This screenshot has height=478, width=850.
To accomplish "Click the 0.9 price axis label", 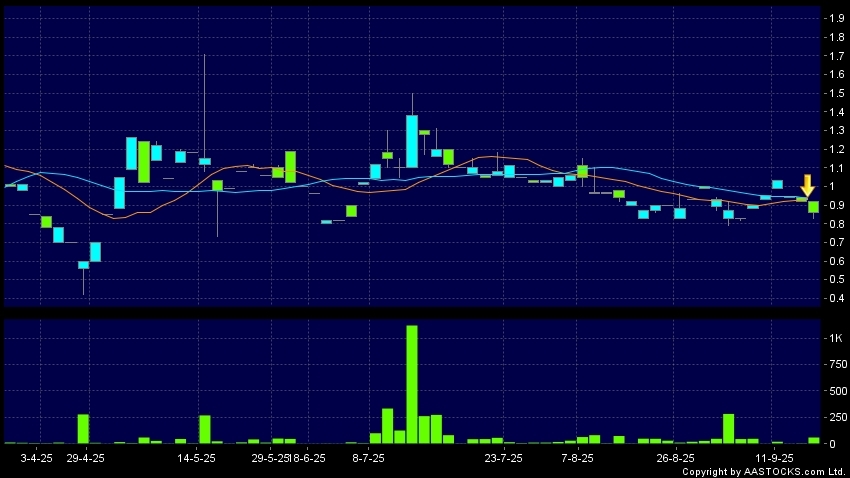I will tap(837, 205).
